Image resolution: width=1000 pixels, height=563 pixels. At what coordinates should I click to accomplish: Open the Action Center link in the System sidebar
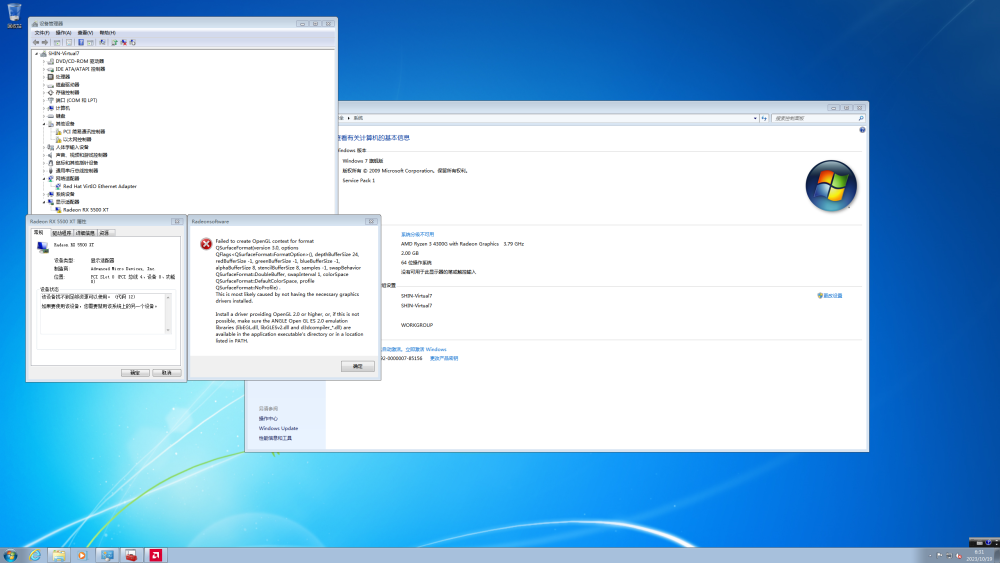268,419
